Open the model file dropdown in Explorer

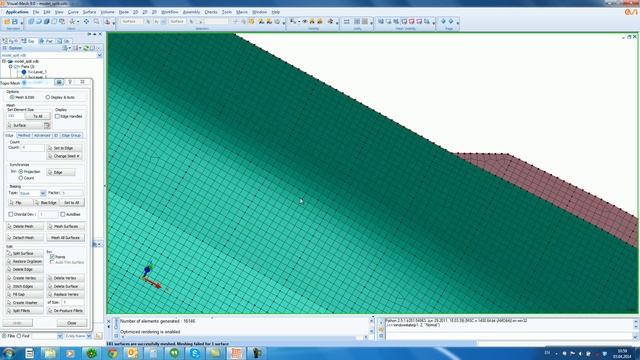click(x=100, y=55)
